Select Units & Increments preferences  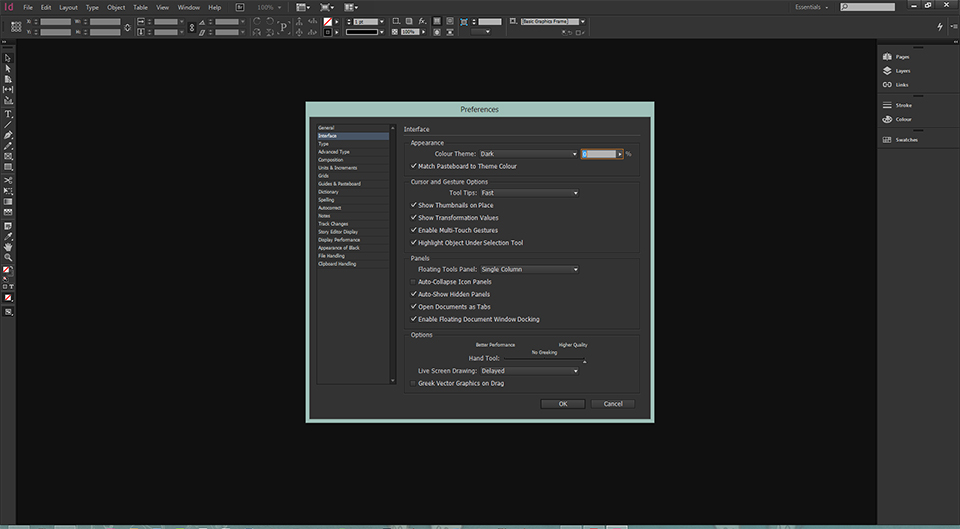coord(353,168)
